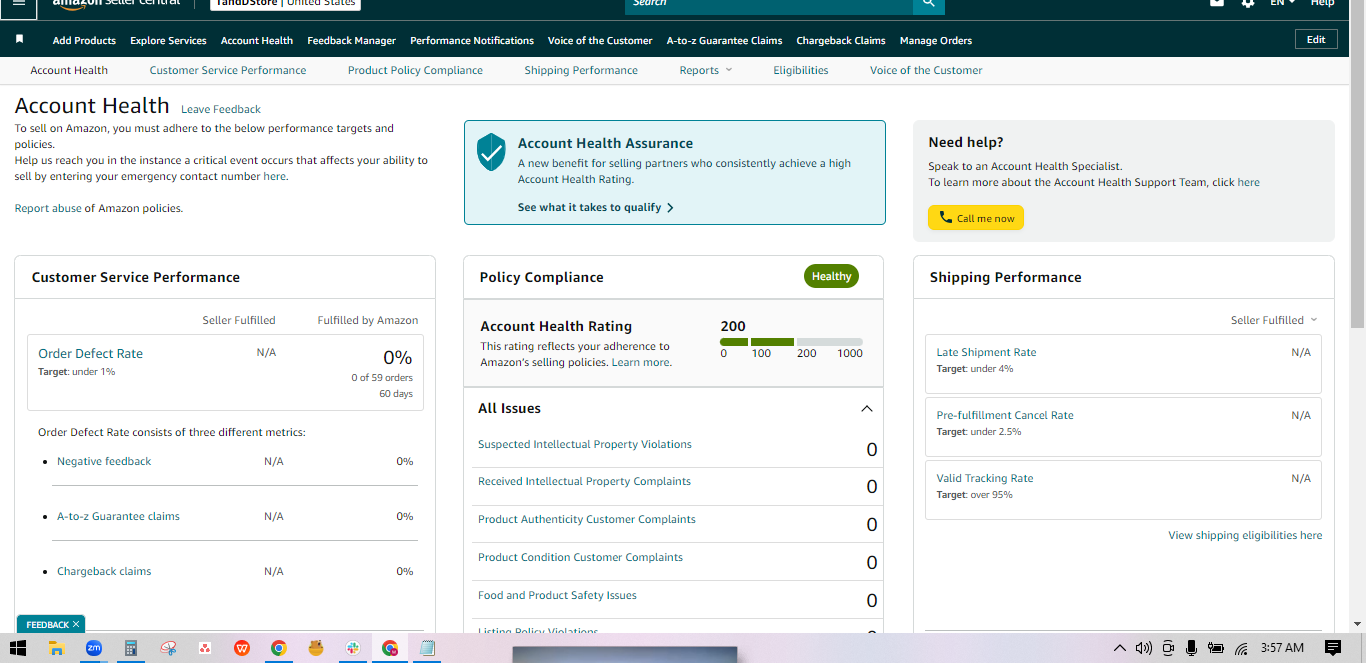Image resolution: width=1366 pixels, height=663 pixels.
Task: Click the Edit favorites button
Action: pos(1316,39)
